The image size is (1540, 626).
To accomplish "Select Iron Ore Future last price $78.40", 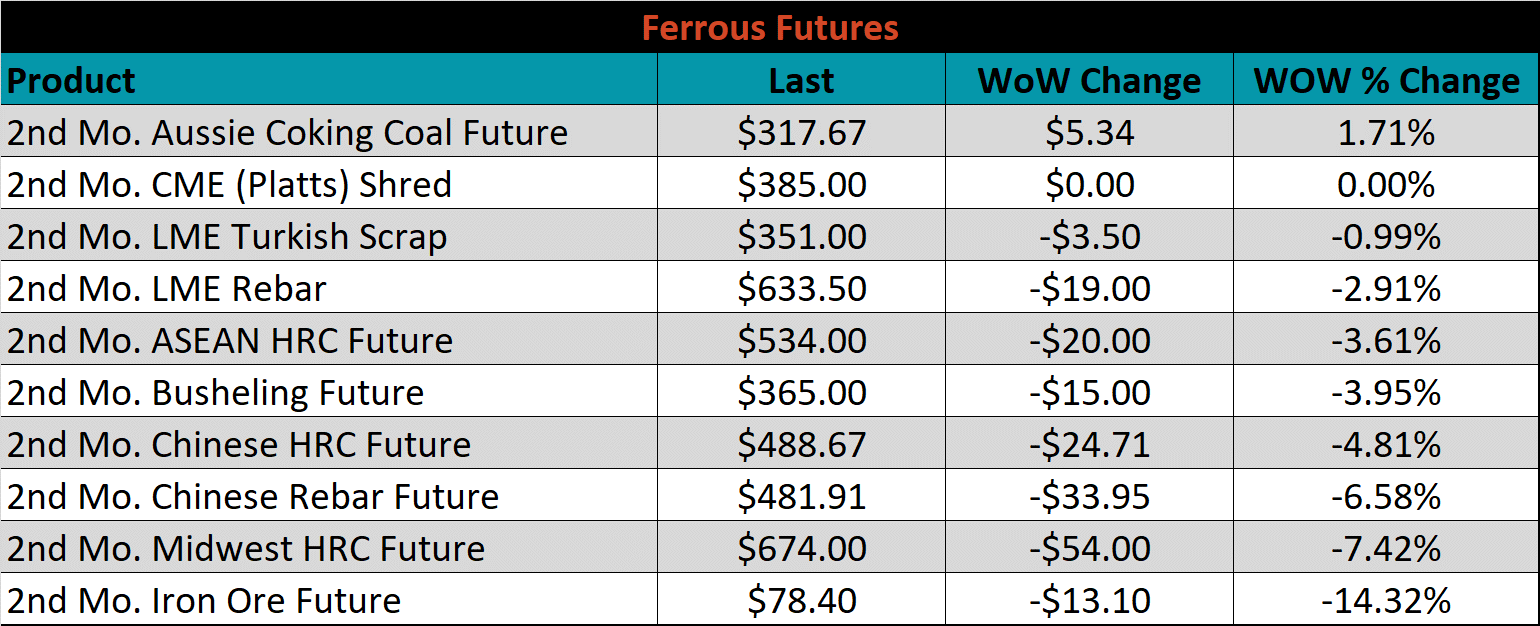I will coord(801,600).
